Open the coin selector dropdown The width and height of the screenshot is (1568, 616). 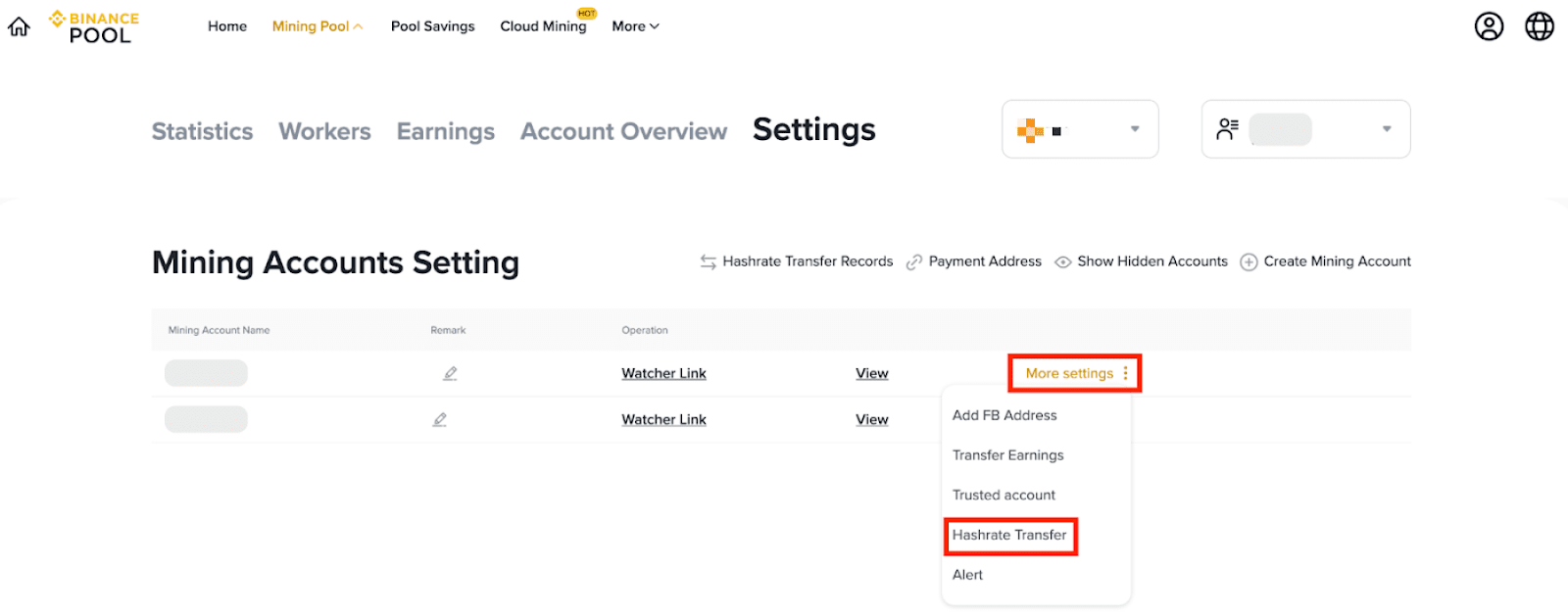tap(1080, 129)
